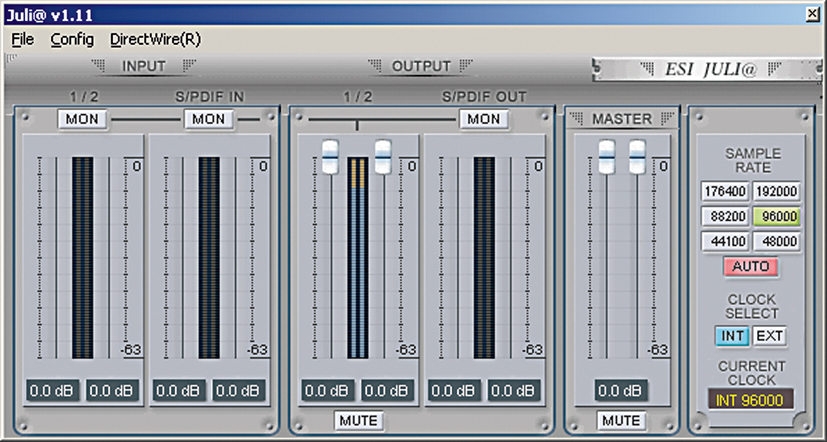The image size is (827, 442).
Task: Select 192000 sample rate
Action: coord(776,191)
